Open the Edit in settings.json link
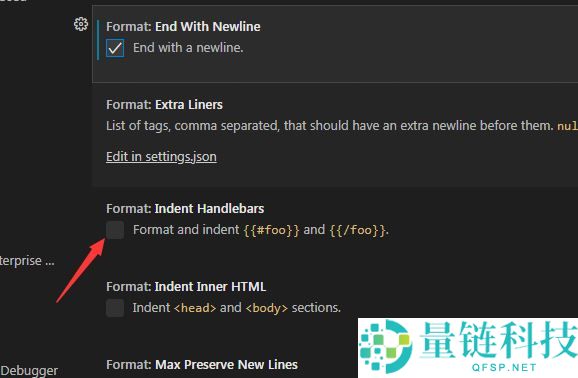The width and height of the screenshot is (578, 378). [x=161, y=157]
